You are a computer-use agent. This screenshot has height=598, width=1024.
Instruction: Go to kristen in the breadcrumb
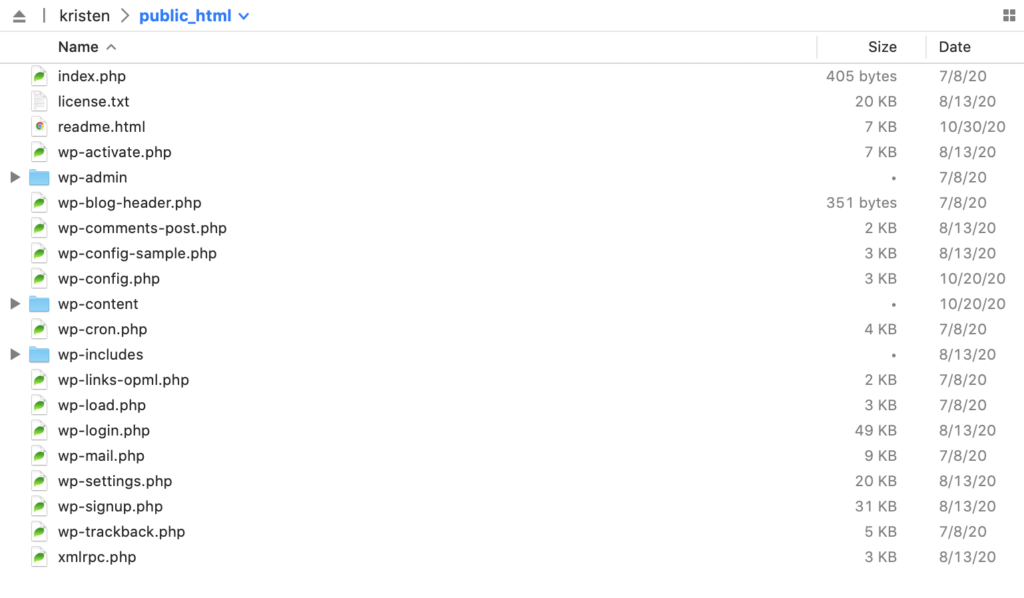84,16
